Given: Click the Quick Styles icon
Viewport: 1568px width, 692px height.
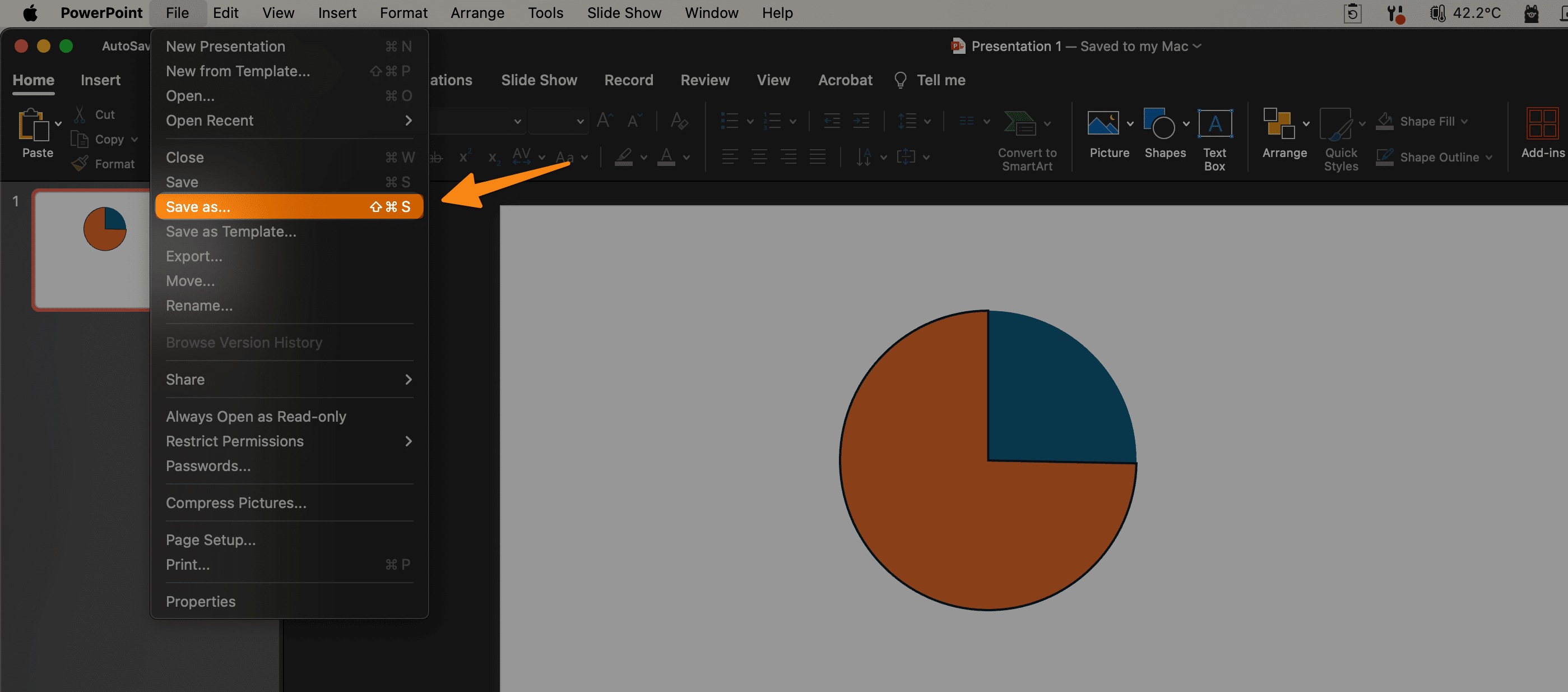Looking at the screenshot, I should [x=1335, y=124].
